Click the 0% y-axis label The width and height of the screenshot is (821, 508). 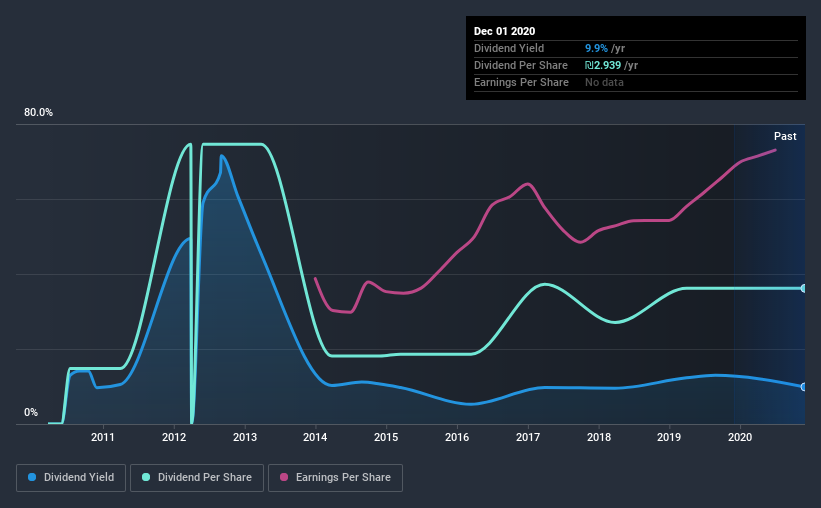[x=31, y=413]
